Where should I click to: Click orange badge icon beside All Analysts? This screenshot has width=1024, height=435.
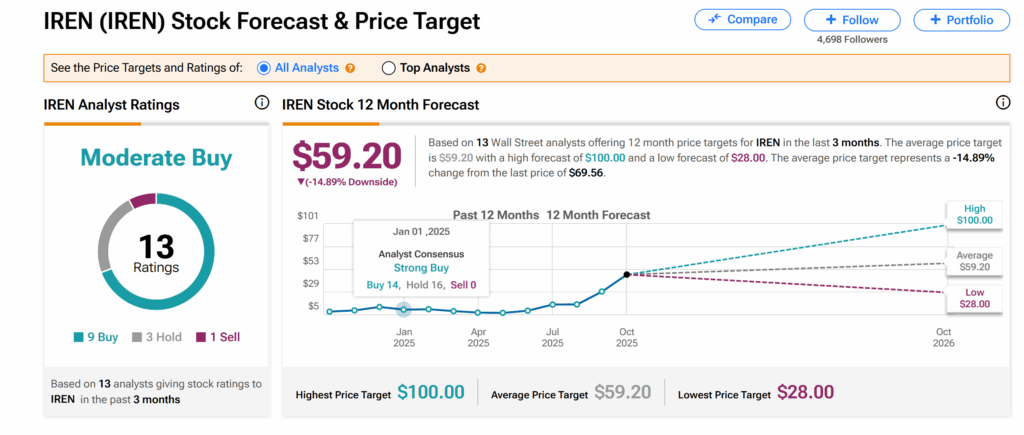coord(350,68)
